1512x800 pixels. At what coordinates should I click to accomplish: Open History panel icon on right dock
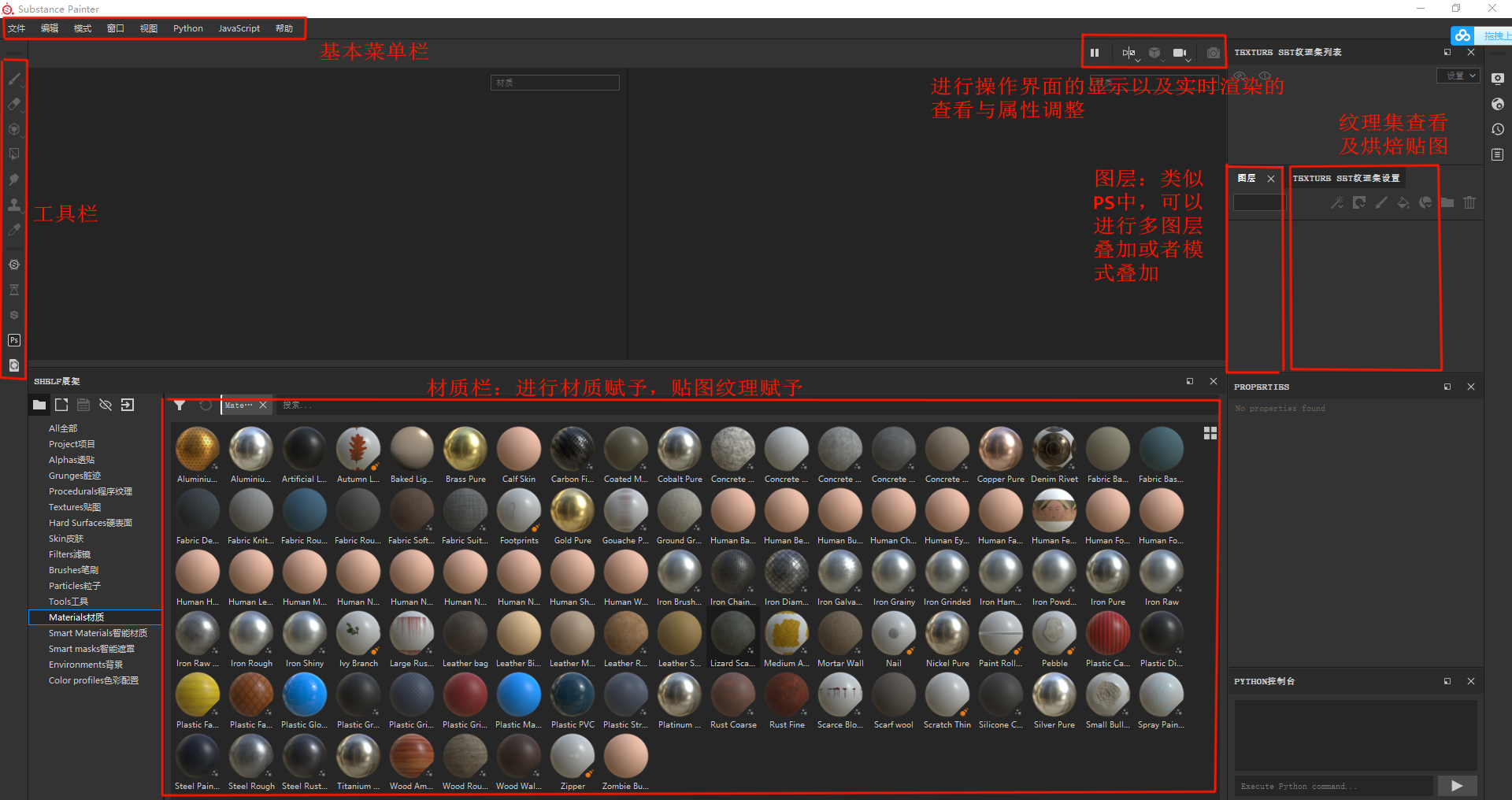(x=1498, y=129)
